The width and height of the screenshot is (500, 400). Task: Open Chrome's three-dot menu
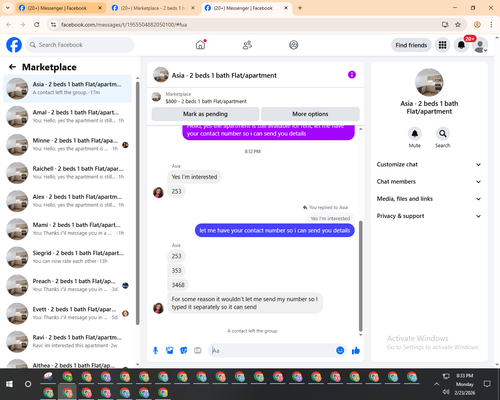[491, 24]
